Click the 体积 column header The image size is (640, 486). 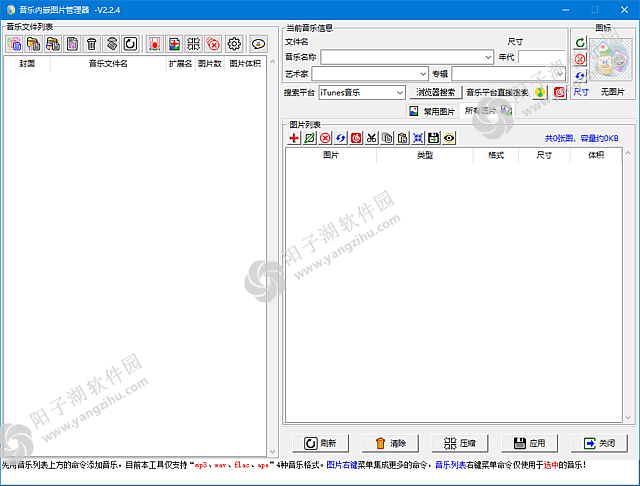click(596, 155)
